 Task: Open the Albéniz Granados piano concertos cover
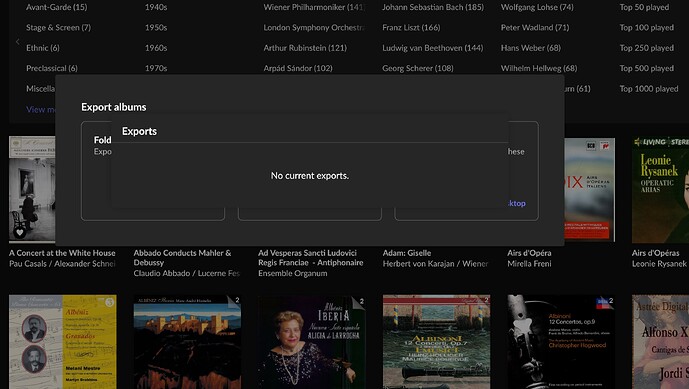point(63,342)
